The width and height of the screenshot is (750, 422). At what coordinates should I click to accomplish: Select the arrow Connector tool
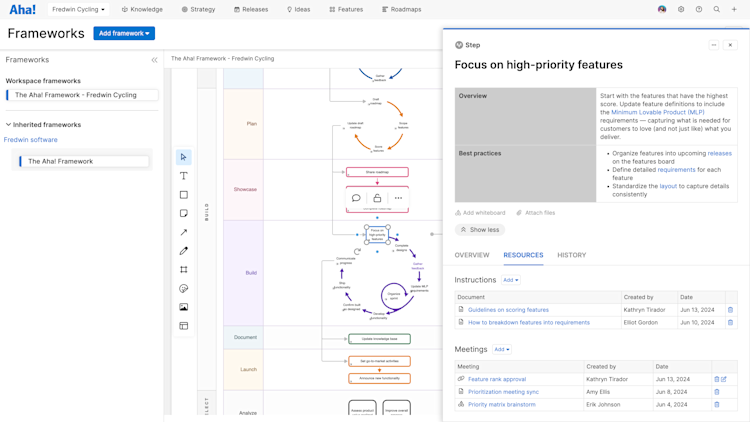pos(184,232)
